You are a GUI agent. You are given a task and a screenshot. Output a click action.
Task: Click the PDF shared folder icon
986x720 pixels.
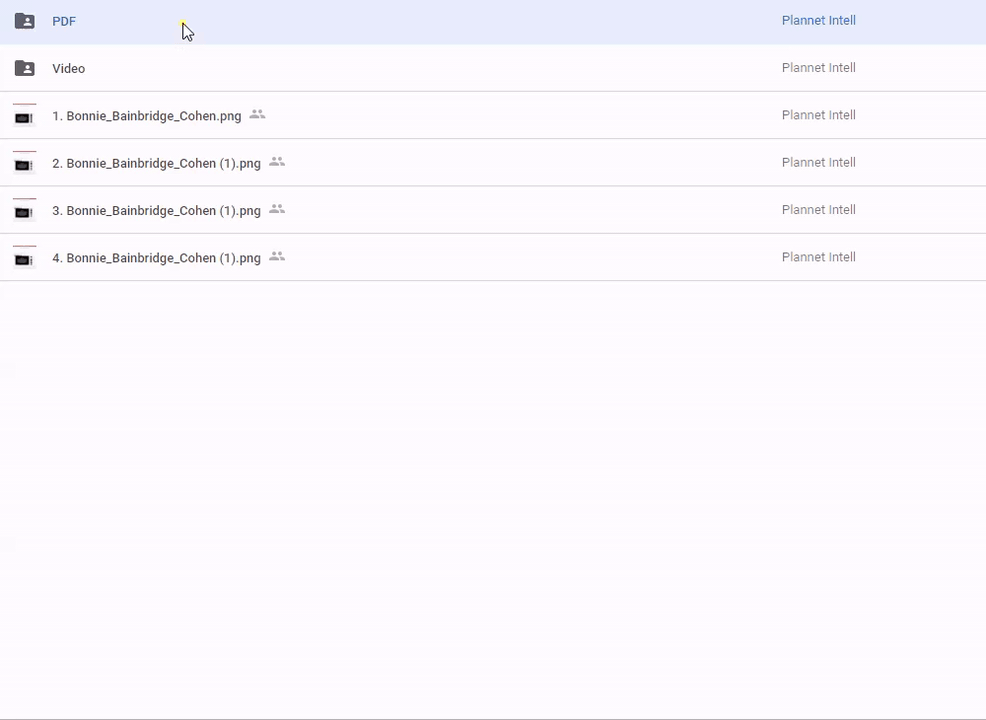[x=25, y=21]
